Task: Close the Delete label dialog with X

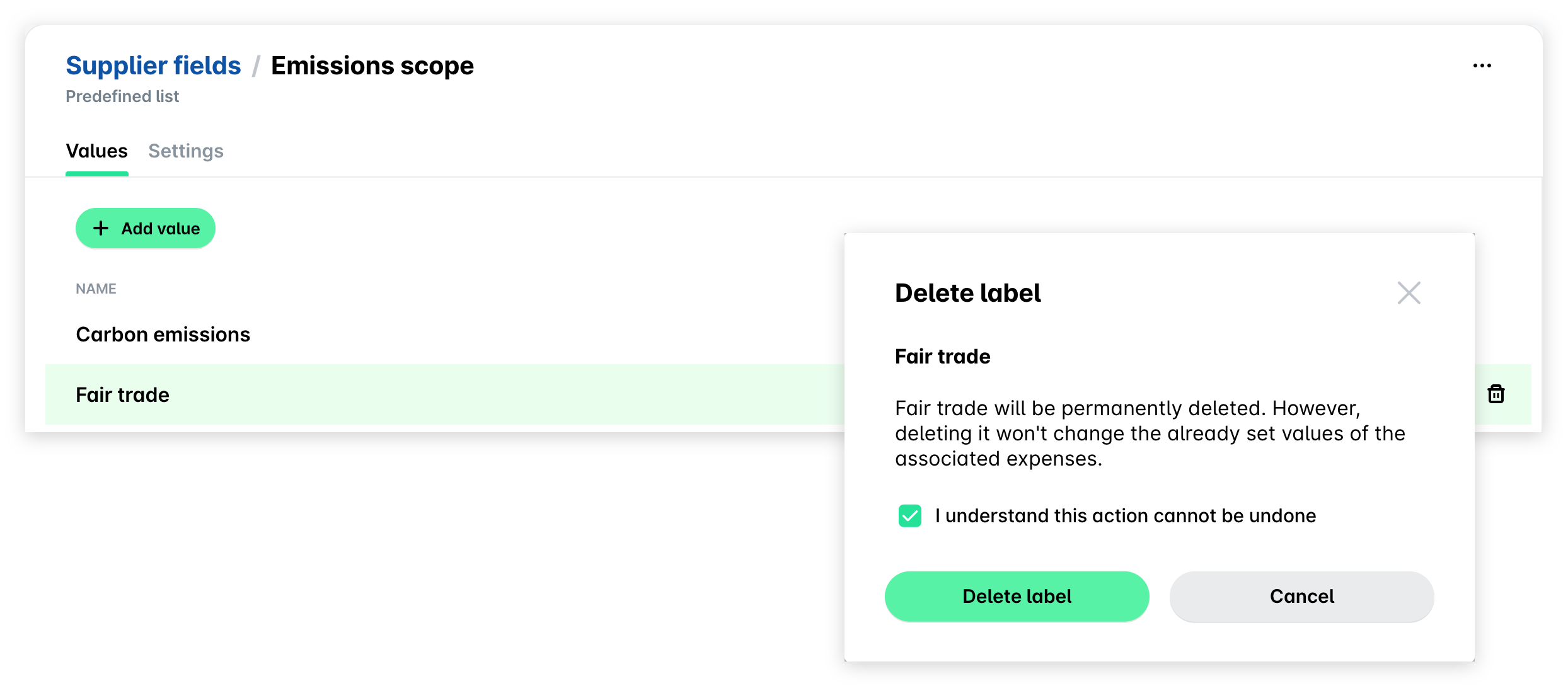Action: pos(1409,293)
